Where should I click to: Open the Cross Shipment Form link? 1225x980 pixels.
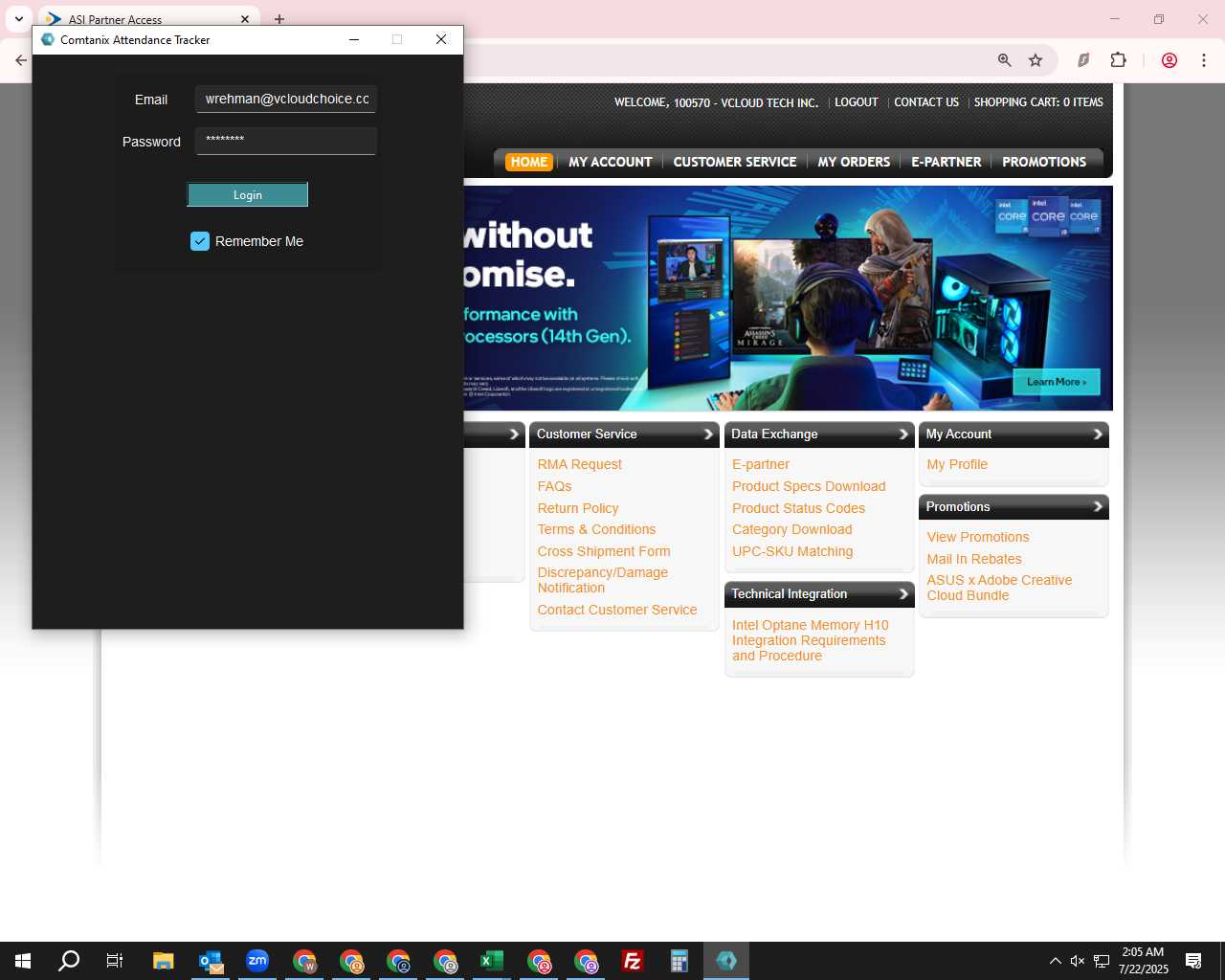point(604,551)
